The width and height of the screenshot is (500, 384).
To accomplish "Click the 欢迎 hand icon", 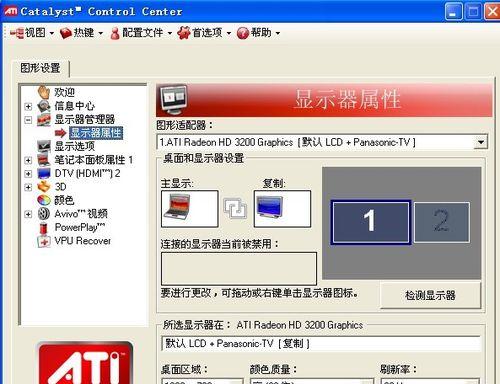I will coord(44,92).
